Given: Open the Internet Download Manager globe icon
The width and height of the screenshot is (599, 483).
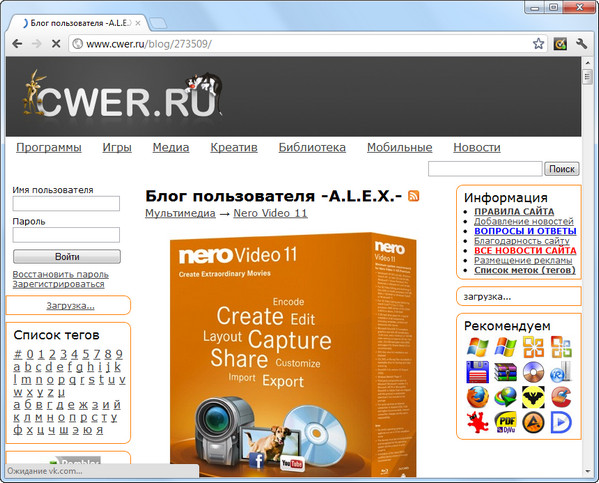Looking at the screenshot, I should 505,397.
